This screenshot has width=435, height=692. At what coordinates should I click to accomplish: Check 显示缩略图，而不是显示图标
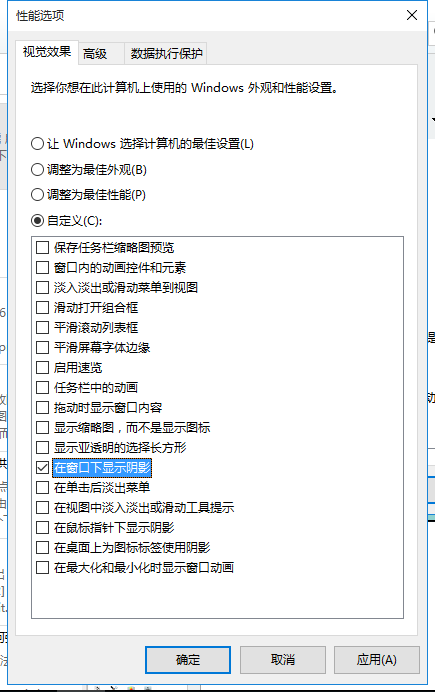[42, 427]
